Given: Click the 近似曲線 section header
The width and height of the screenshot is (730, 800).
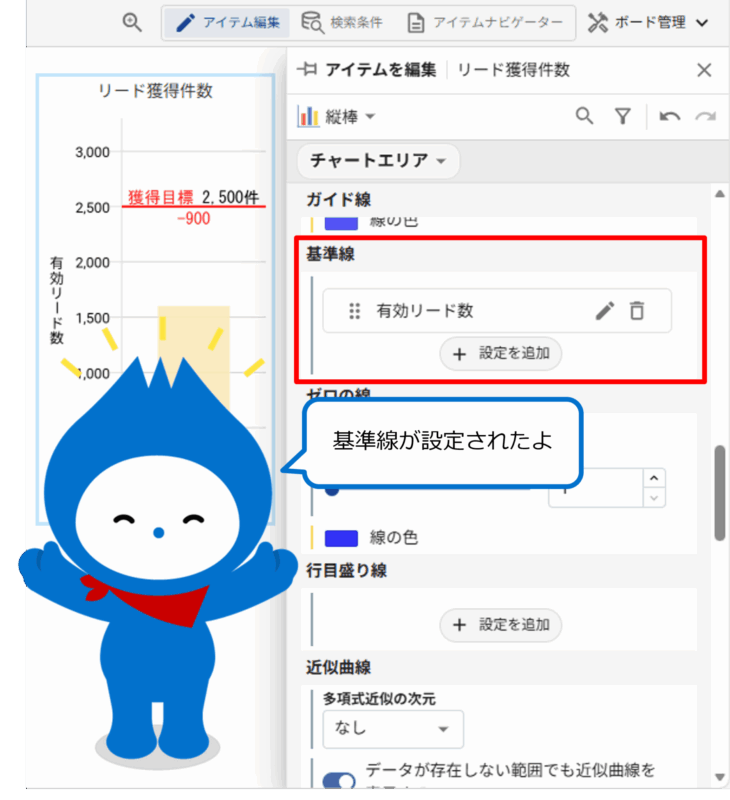Looking at the screenshot, I should point(338,667).
